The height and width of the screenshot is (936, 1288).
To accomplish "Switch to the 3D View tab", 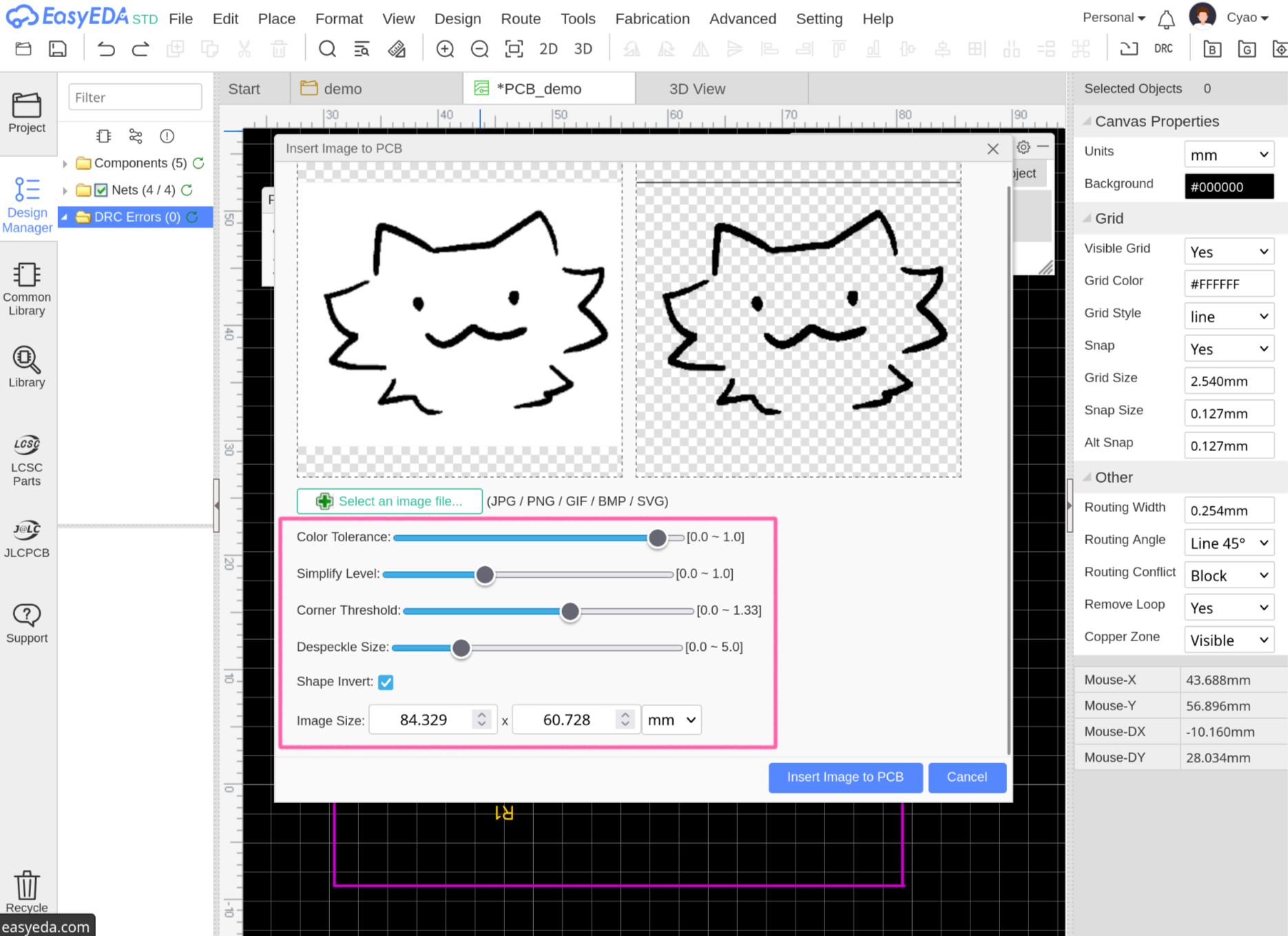I will 697,89.
